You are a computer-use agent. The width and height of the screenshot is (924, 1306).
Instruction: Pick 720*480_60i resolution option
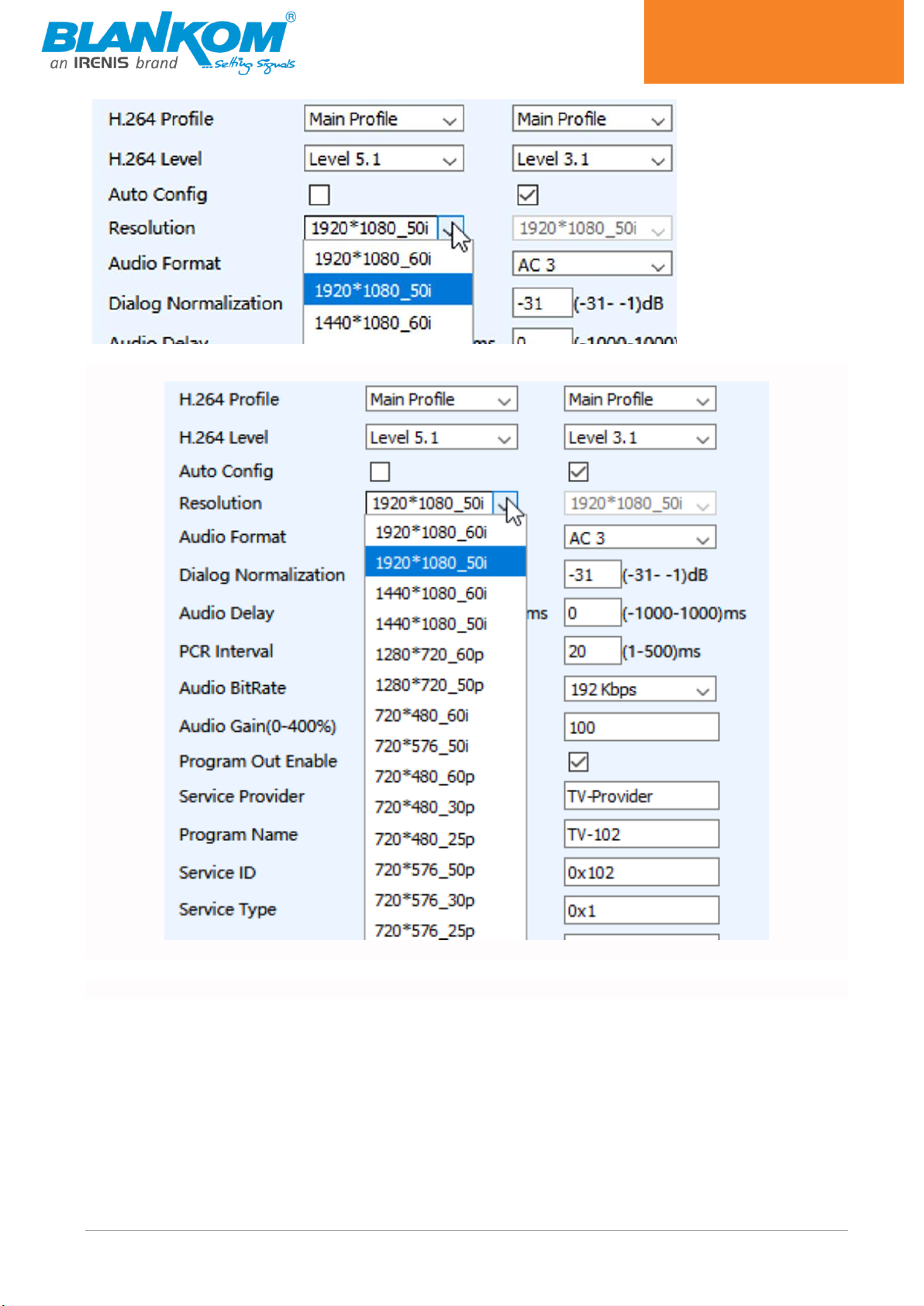446,715
